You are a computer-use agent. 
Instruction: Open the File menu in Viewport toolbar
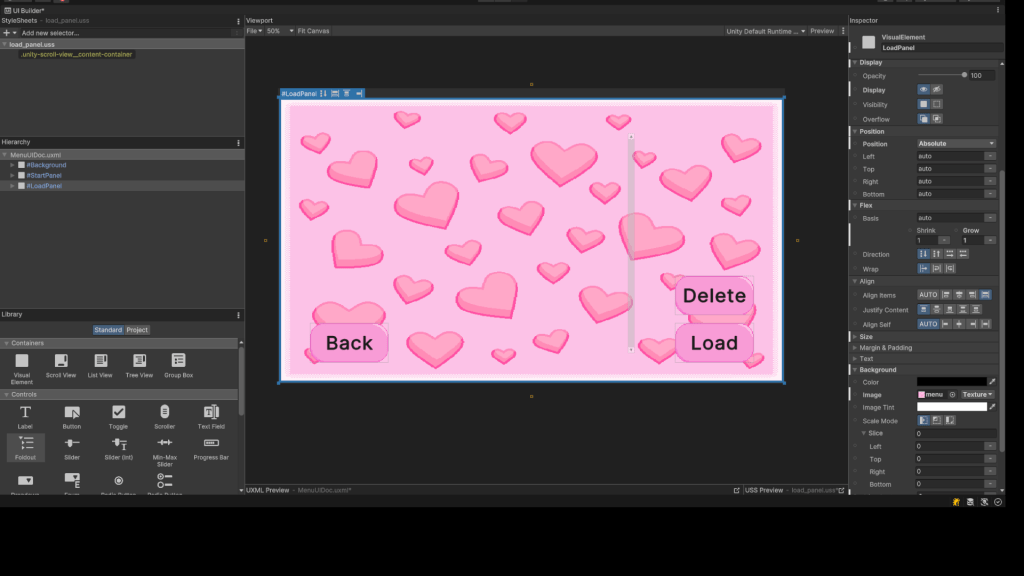tap(254, 31)
